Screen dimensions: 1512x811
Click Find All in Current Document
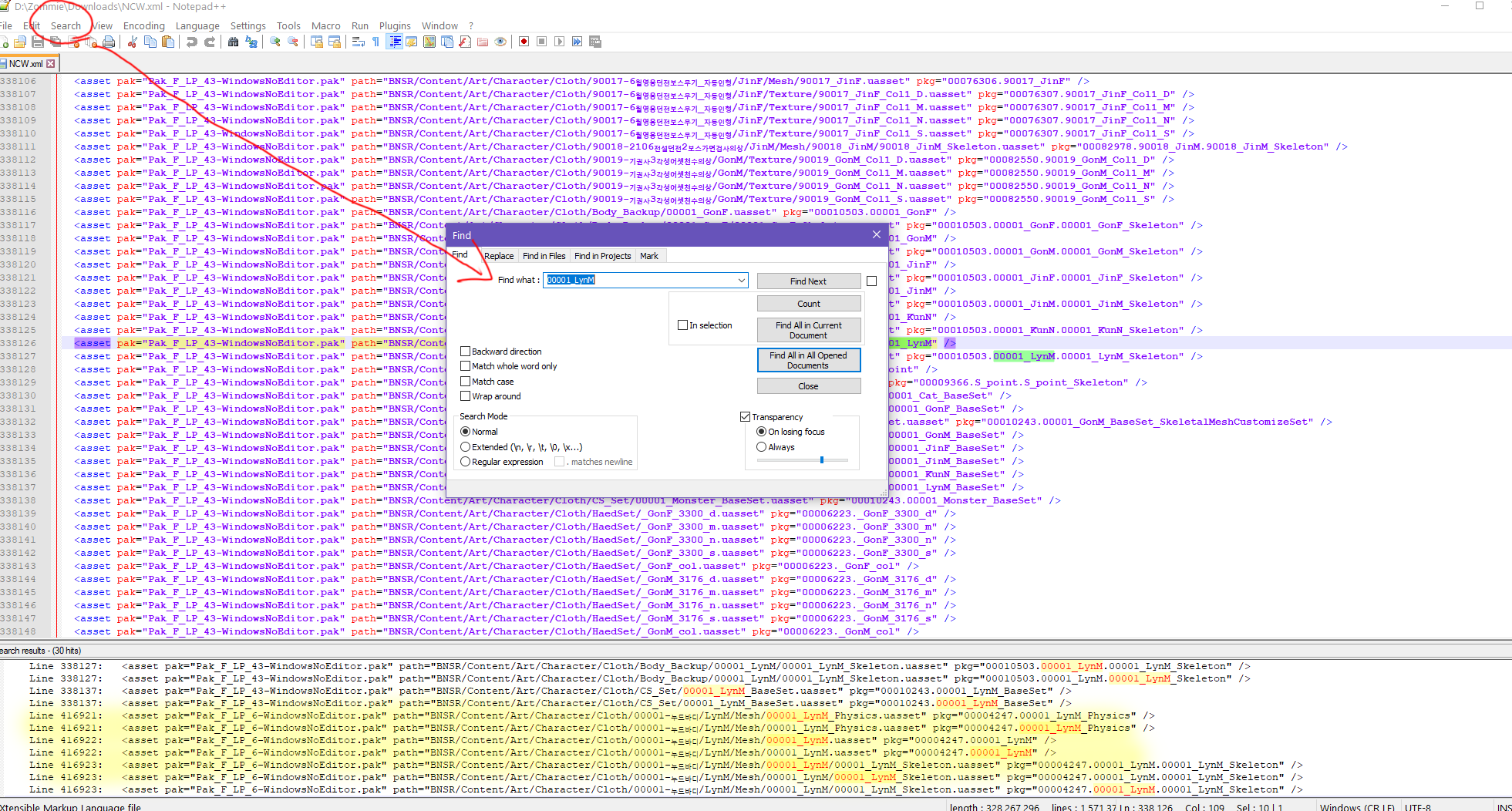809,331
